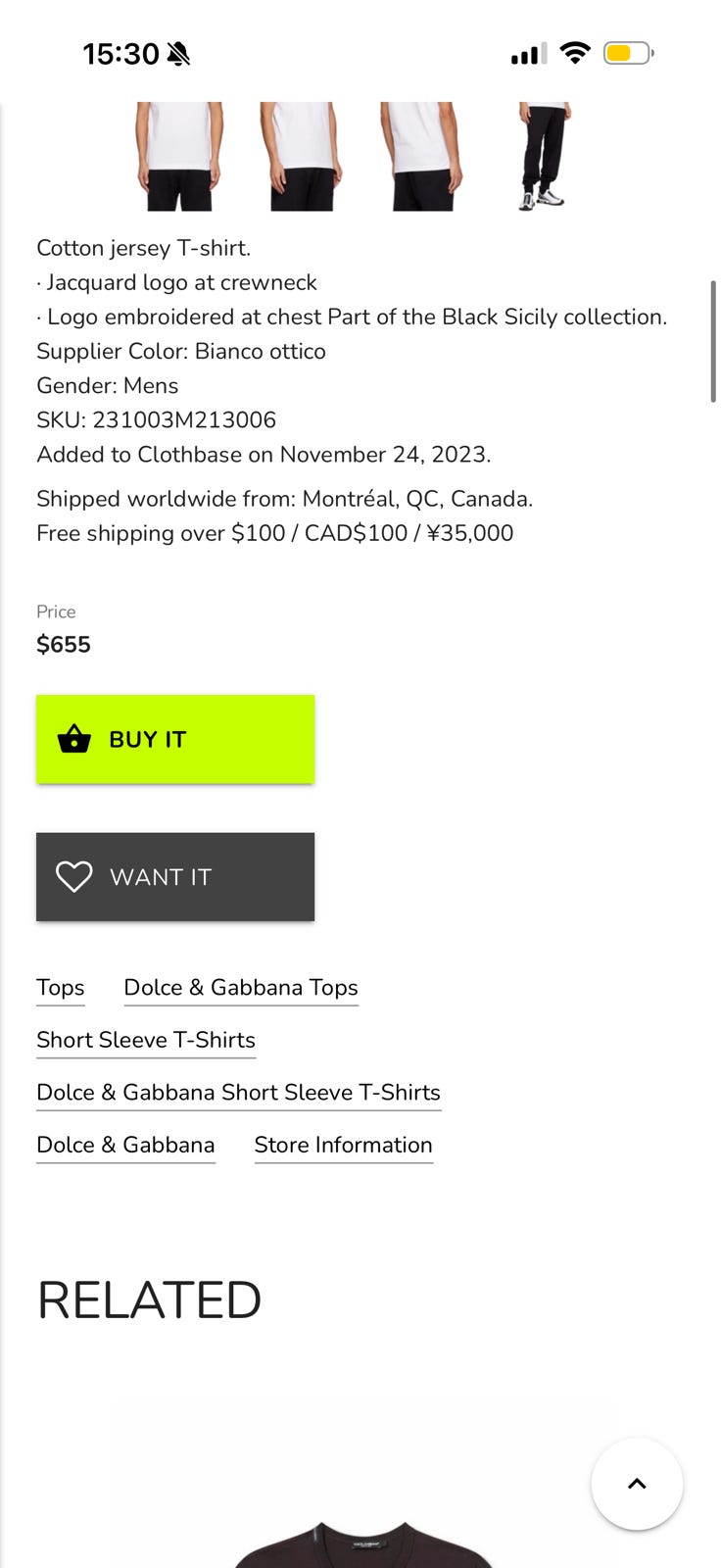
Task: Tap the cellular signal bars icon
Action: (x=529, y=54)
